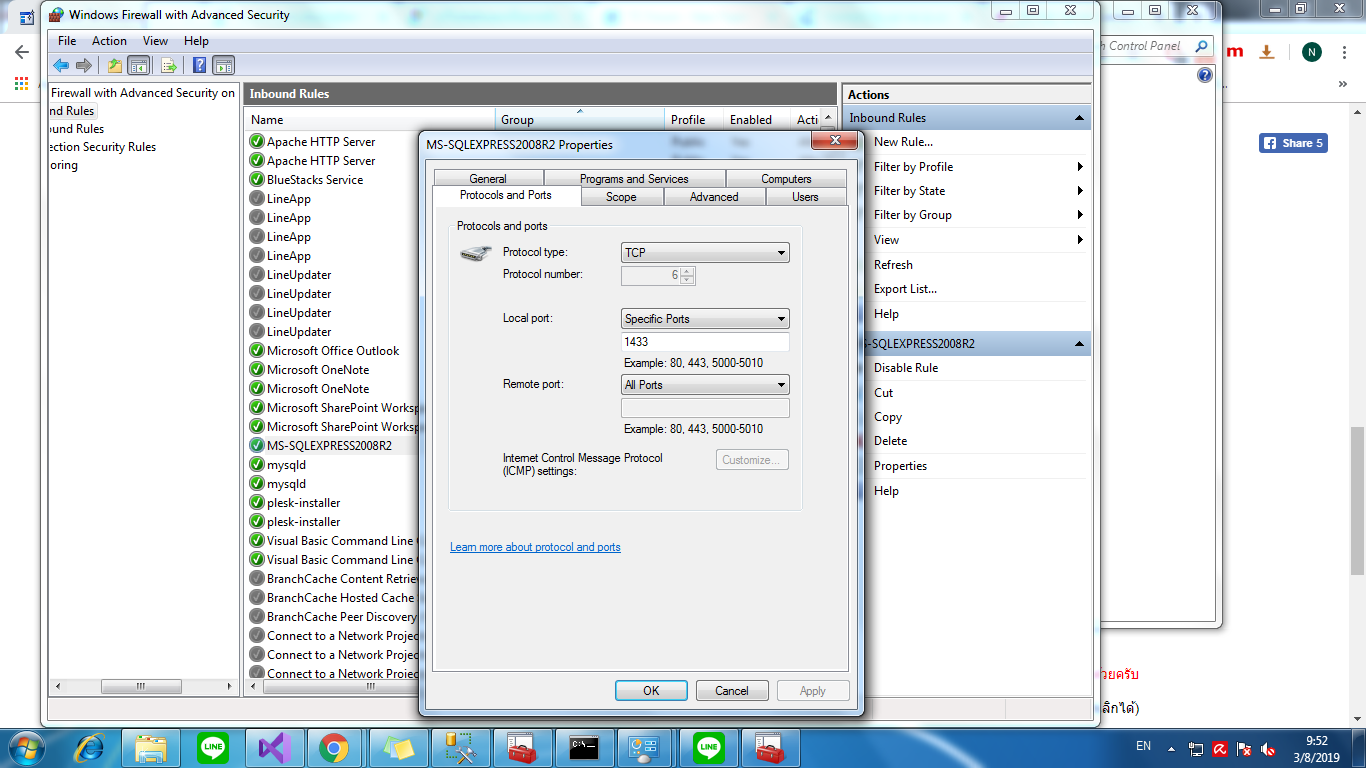Collapse the MS-SQLEXPRESS2008R2 section in the Actions pane
Screen dimensions: 1366x768
(x=1079, y=344)
